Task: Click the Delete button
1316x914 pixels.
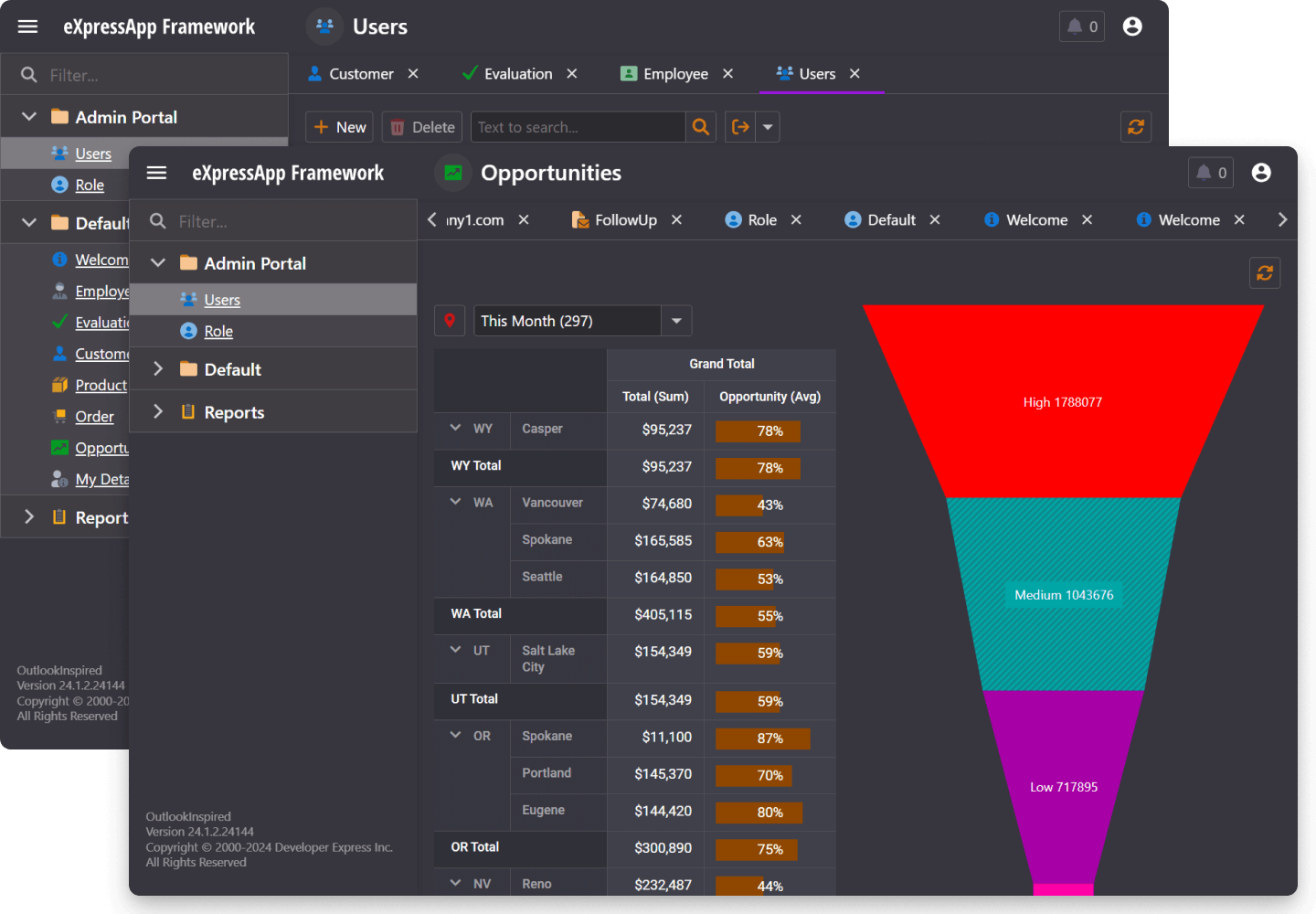Action: click(x=421, y=126)
